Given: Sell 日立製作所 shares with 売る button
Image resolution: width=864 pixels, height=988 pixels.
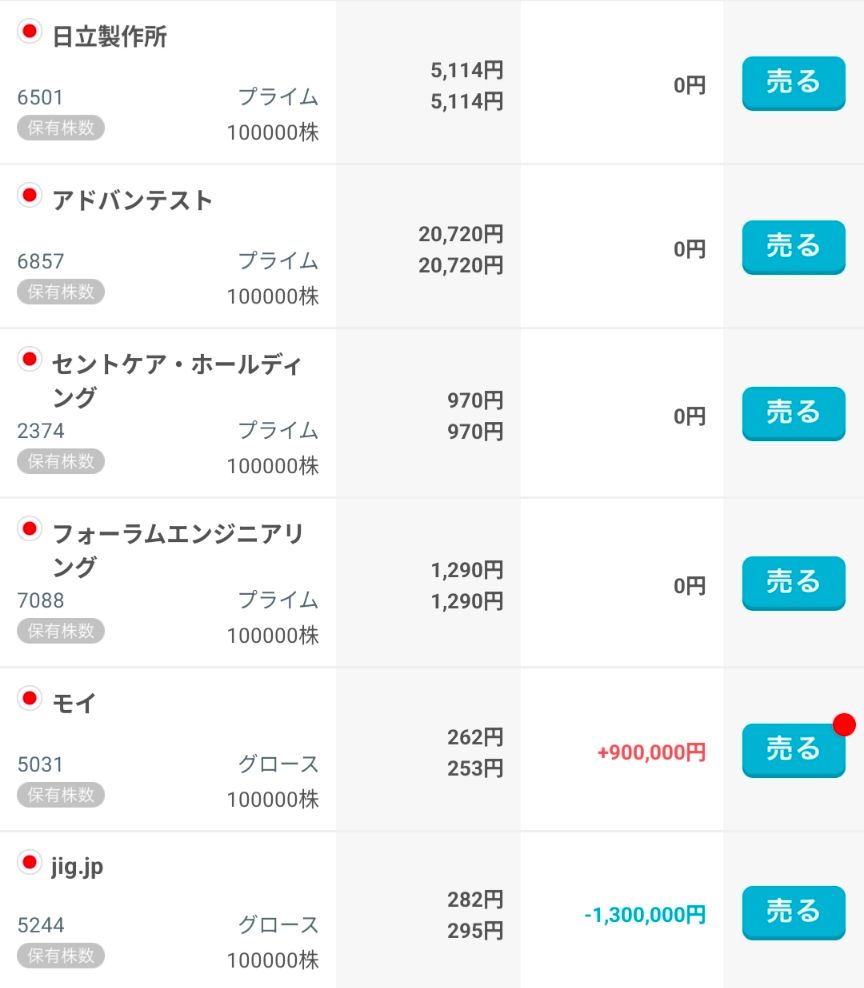Looking at the screenshot, I should tap(793, 83).
